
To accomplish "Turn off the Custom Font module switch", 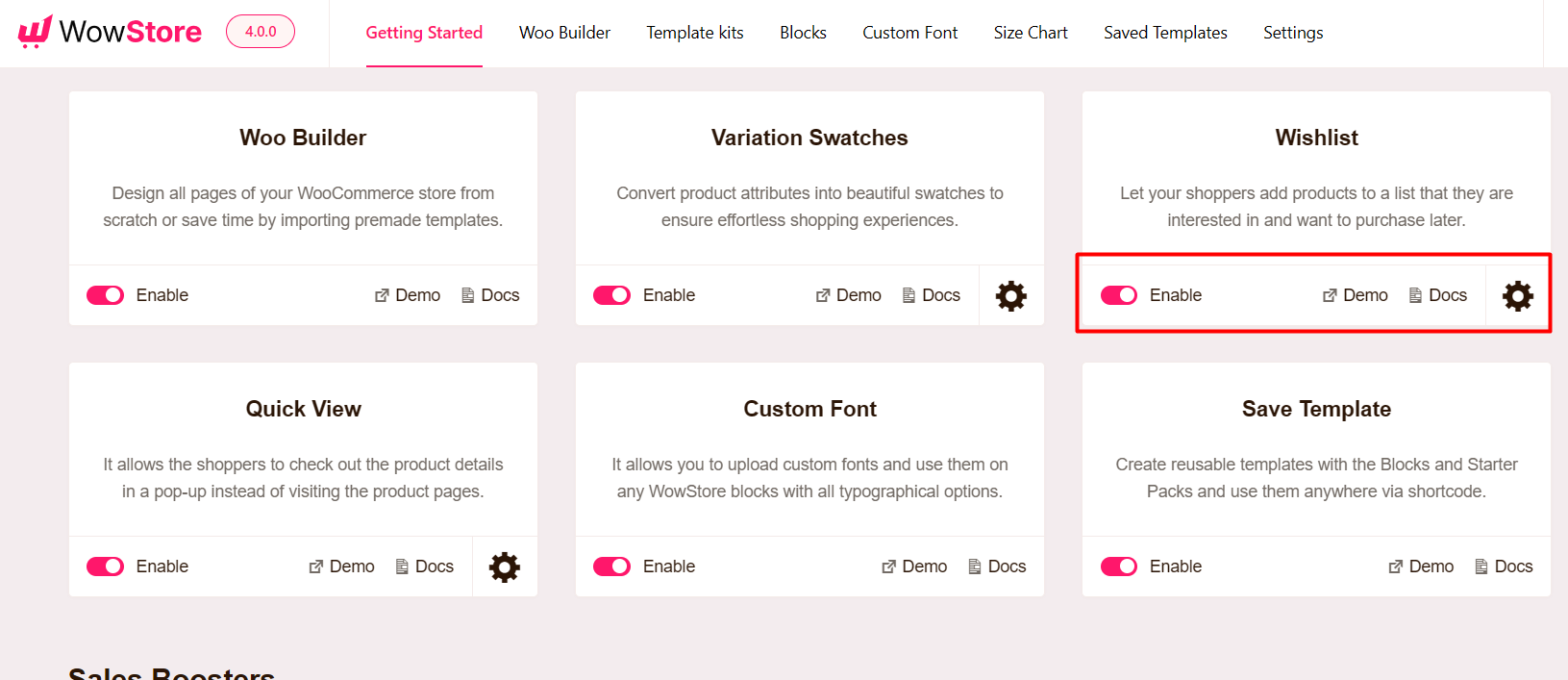I will (611, 567).
